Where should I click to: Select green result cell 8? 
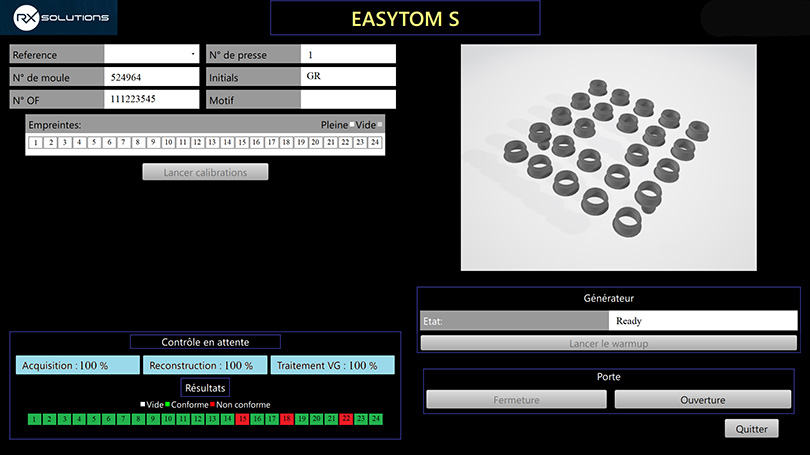[138, 419]
